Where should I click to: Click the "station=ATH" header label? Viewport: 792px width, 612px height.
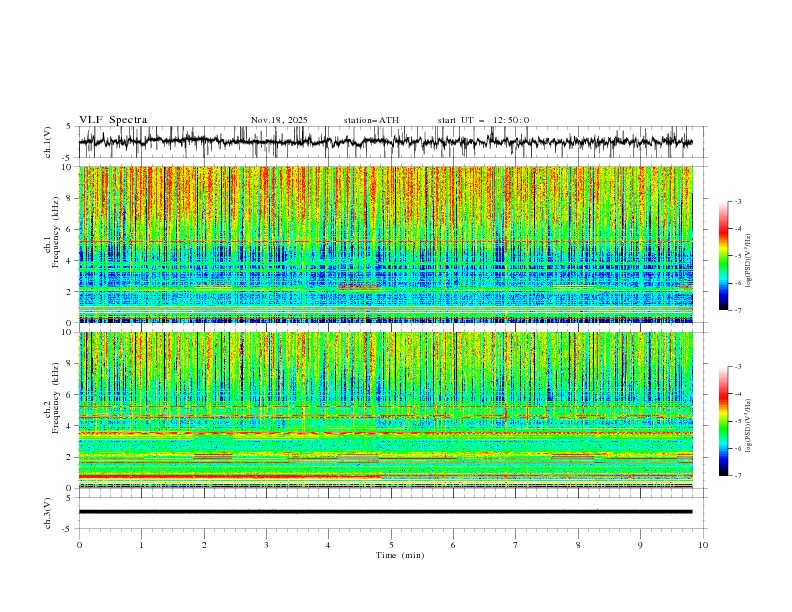(371, 120)
